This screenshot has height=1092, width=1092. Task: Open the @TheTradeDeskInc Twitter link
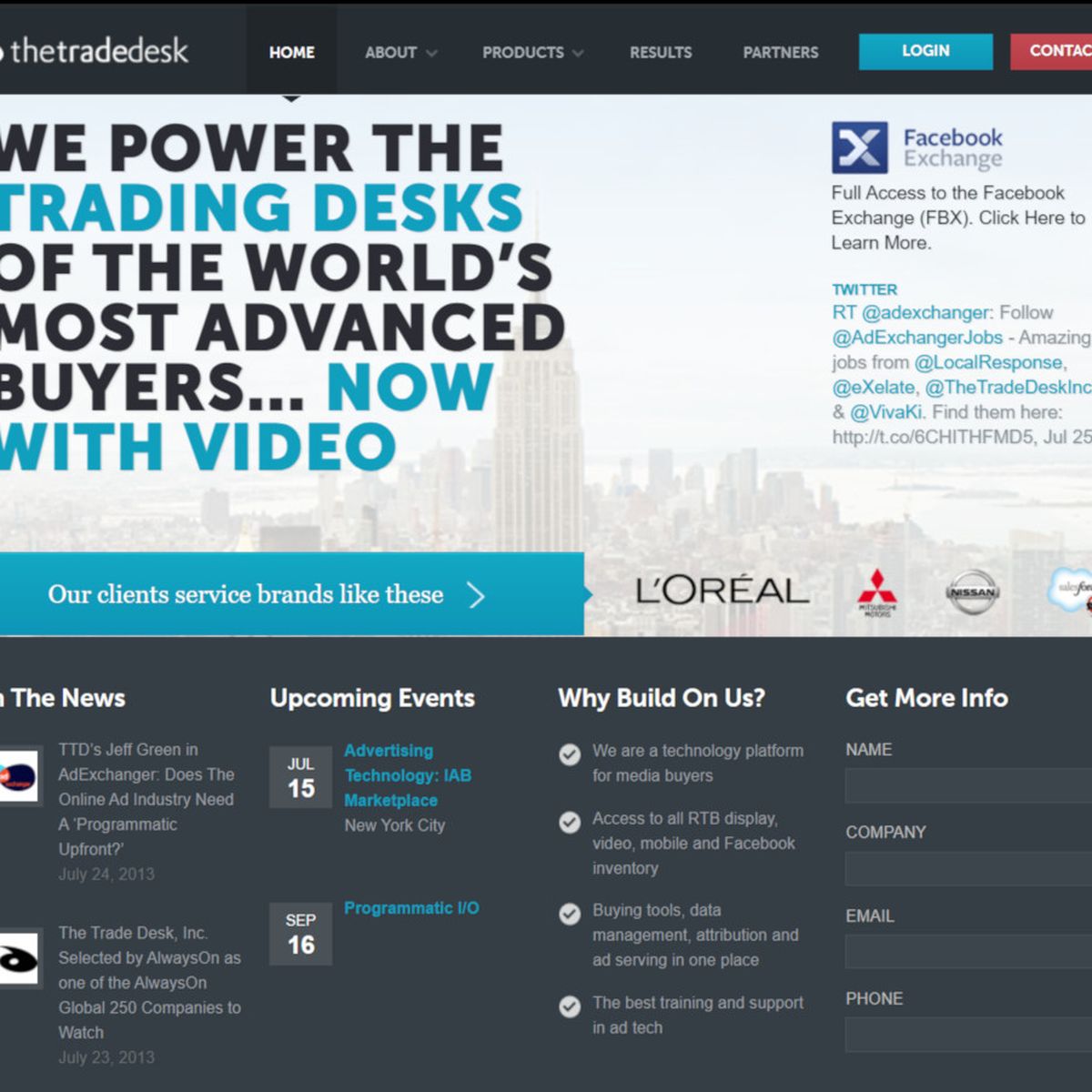tap(1008, 387)
